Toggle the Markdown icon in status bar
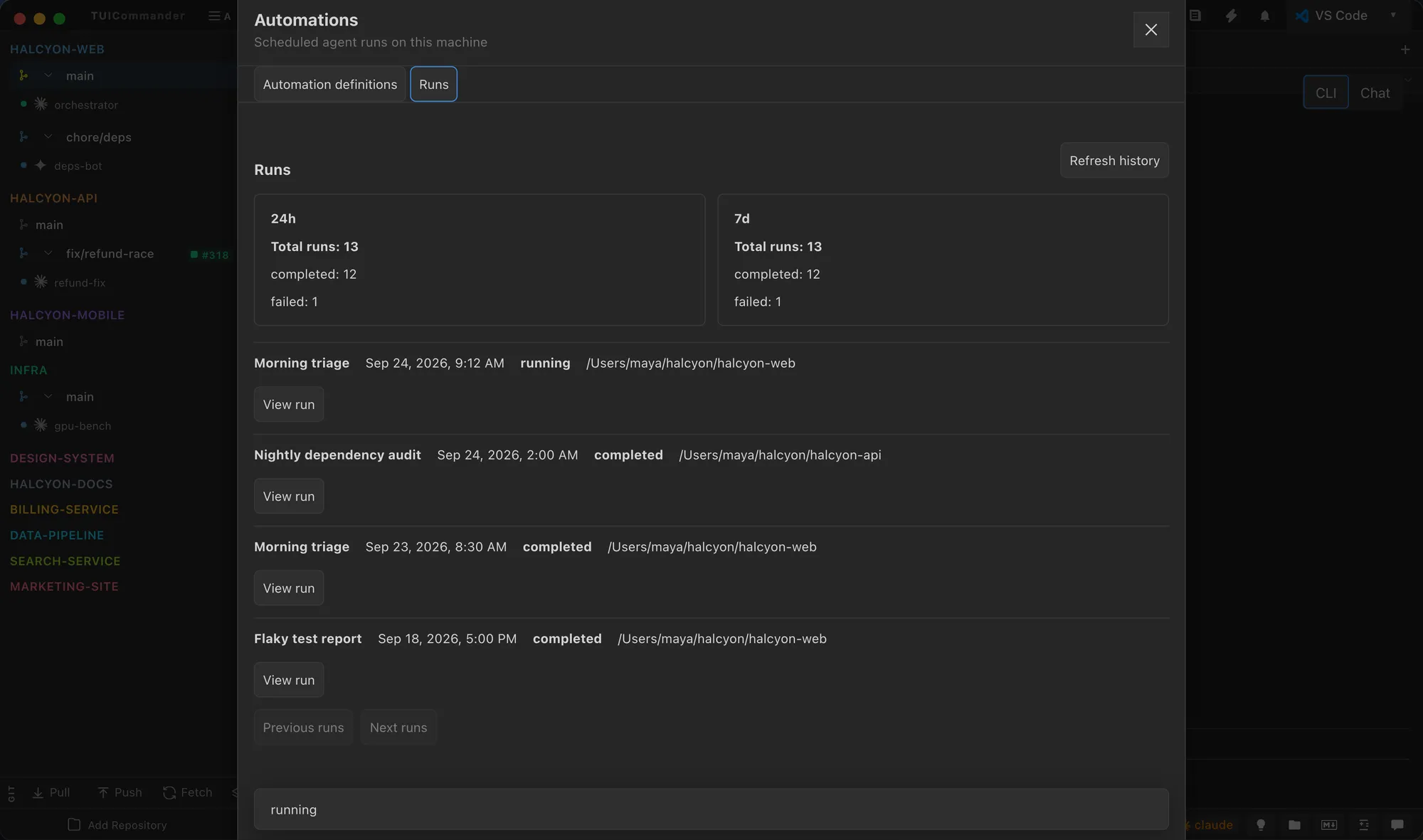This screenshot has width=1423, height=840. click(x=1329, y=824)
